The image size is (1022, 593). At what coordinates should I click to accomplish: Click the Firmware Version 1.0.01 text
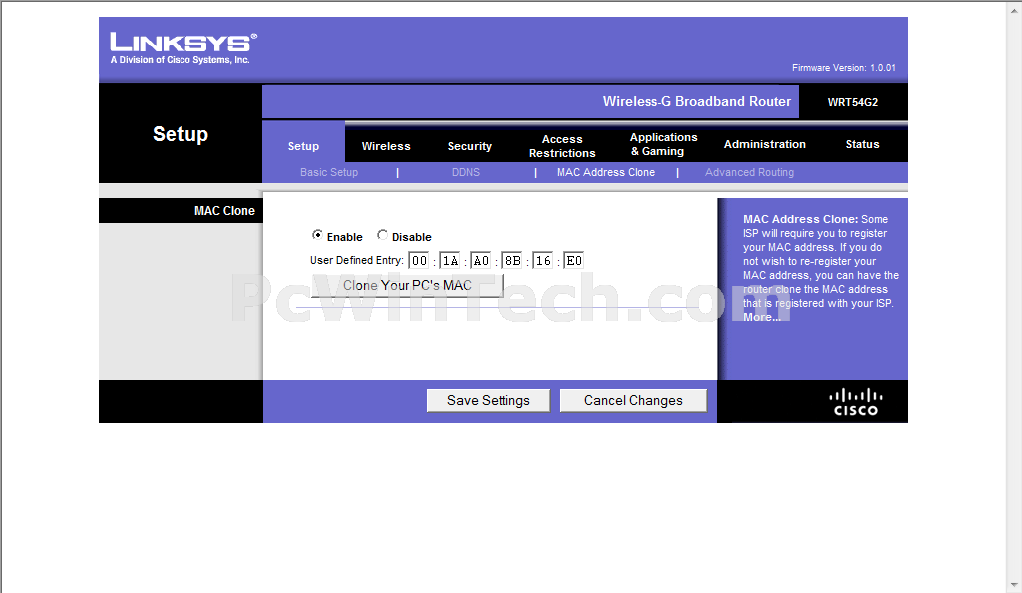click(843, 68)
